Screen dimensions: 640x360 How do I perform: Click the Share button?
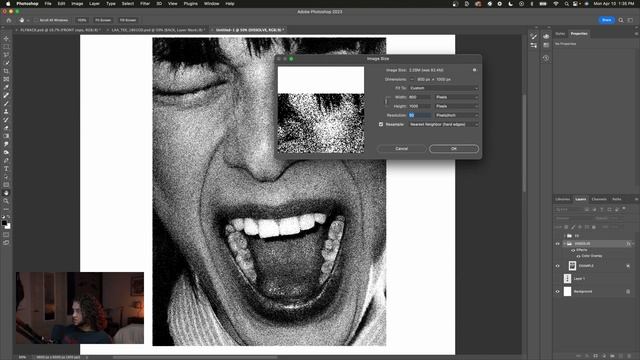(607, 20)
